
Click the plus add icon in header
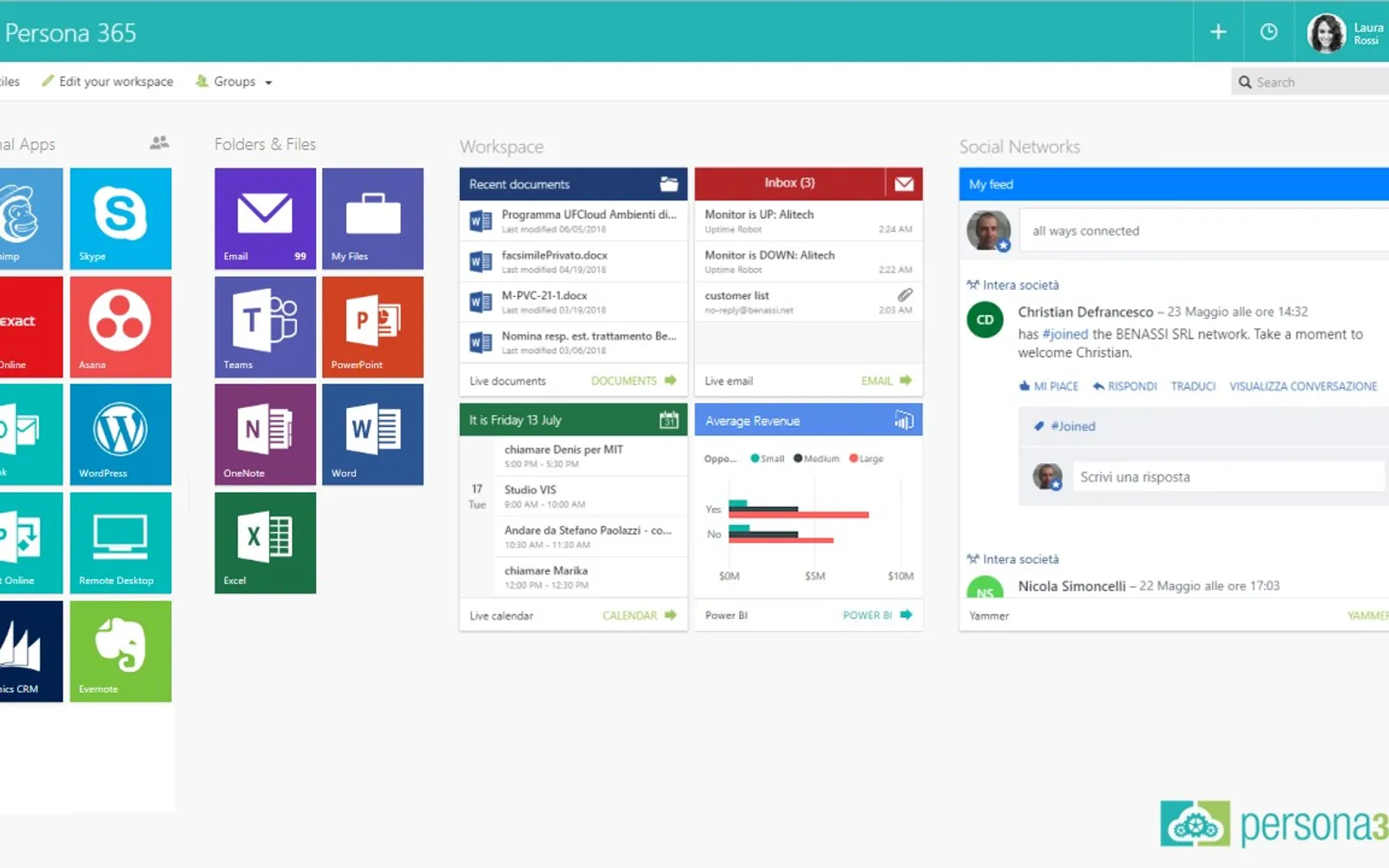[x=1219, y=32]
